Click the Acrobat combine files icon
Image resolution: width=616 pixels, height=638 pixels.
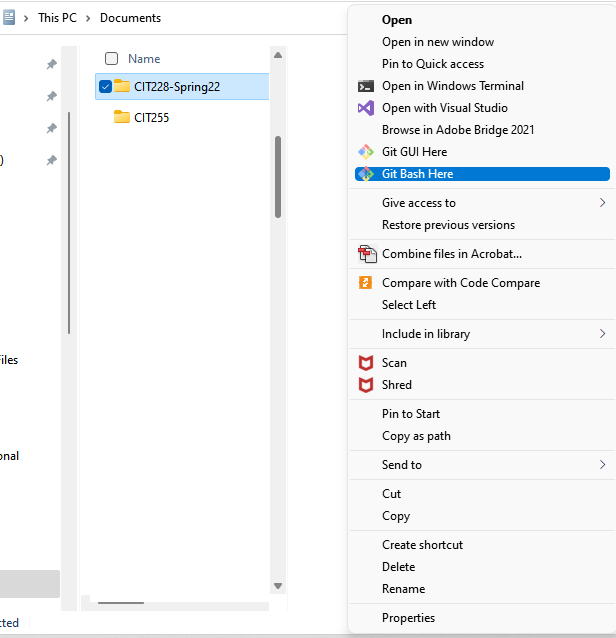coord(367,254)
